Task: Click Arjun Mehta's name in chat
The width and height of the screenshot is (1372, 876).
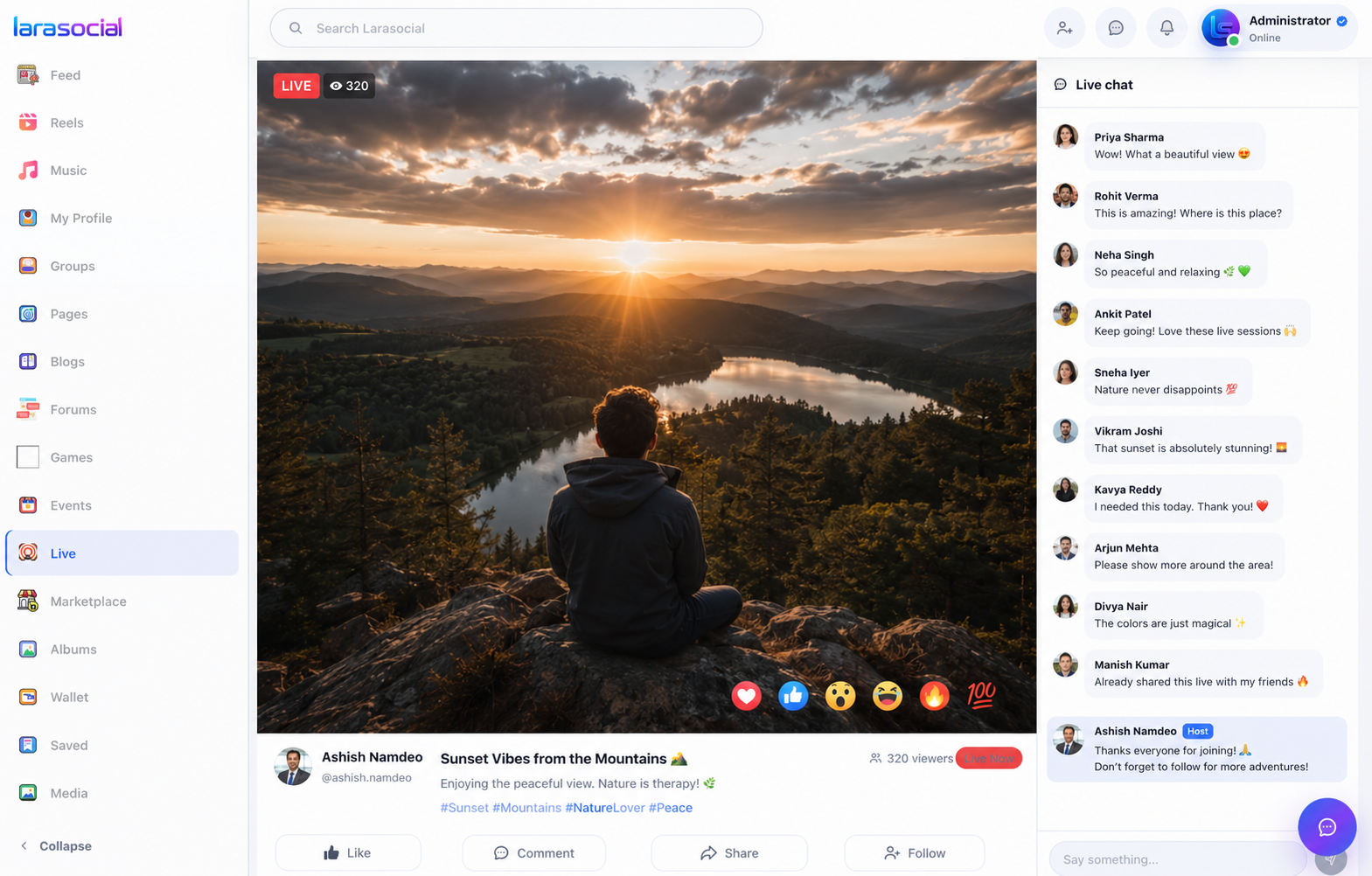Action: tap(1126, 548)
